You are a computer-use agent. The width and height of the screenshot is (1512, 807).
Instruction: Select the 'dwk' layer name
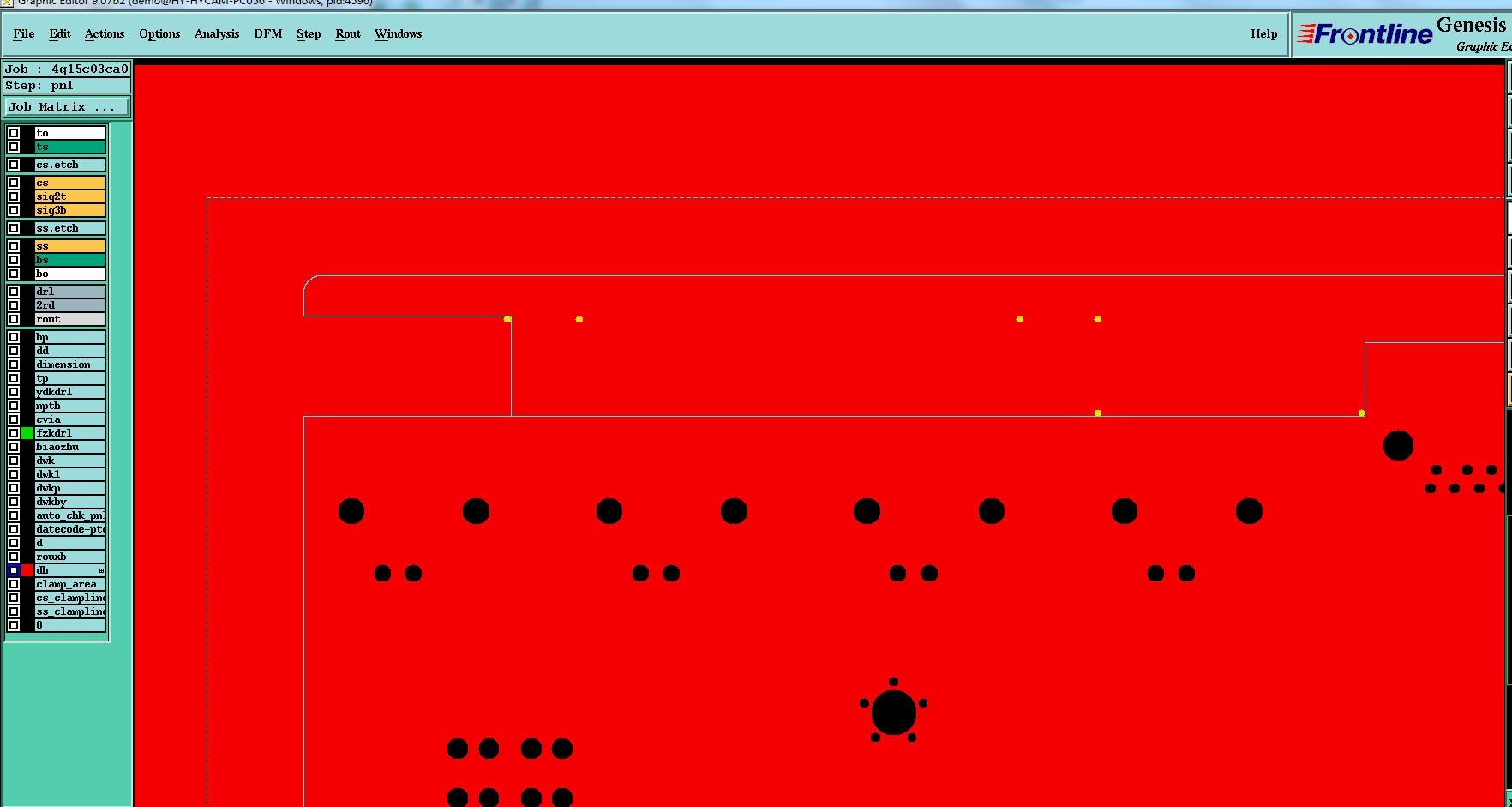pyautogui.click(x=69, y=461)
